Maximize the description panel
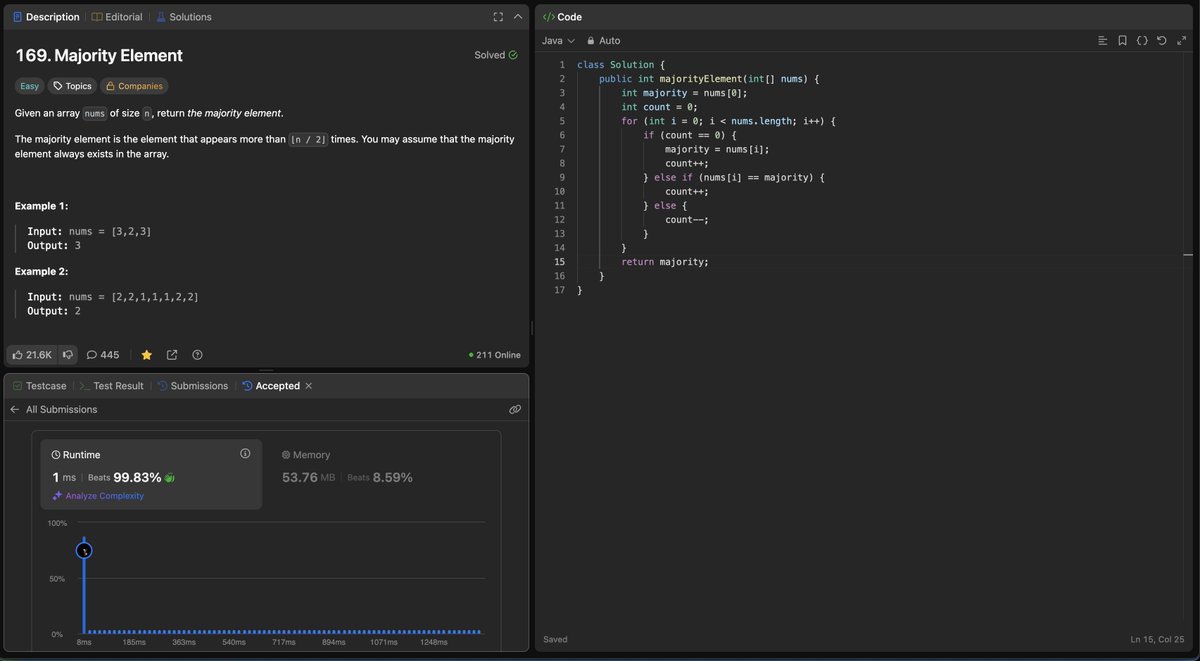 [498, 17]
